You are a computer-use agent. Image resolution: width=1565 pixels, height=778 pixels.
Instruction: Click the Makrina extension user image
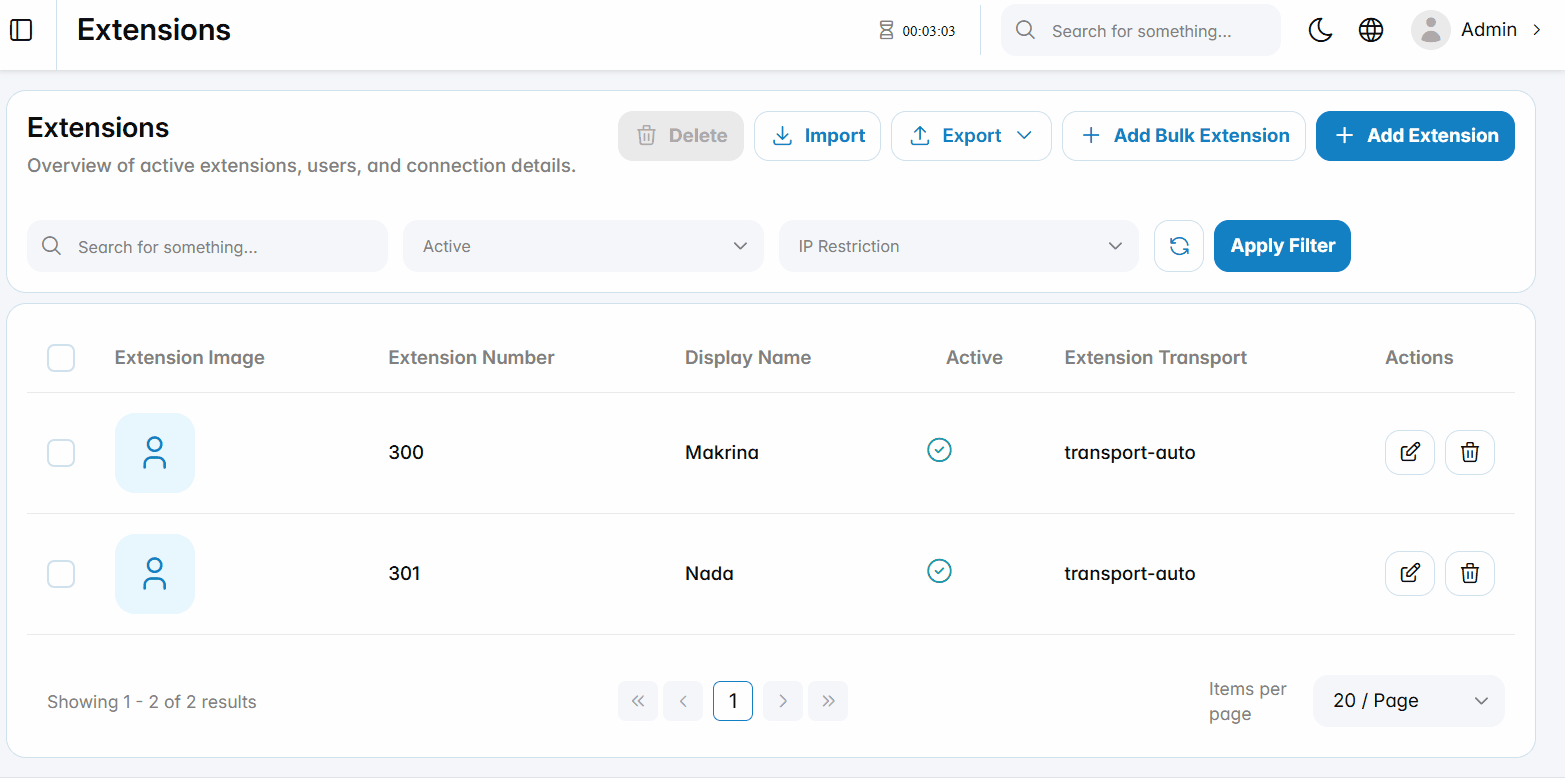pos(155,453)
